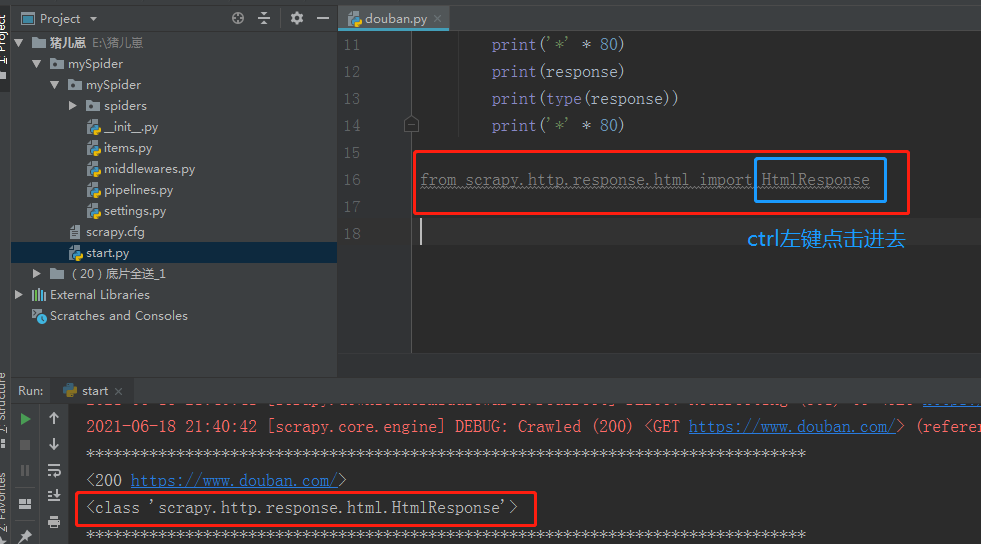The width and height of the screenshot is (981, 544).
Task: Click the Pause Output icon
Action: pyautogui.click(x=25, y=470)
